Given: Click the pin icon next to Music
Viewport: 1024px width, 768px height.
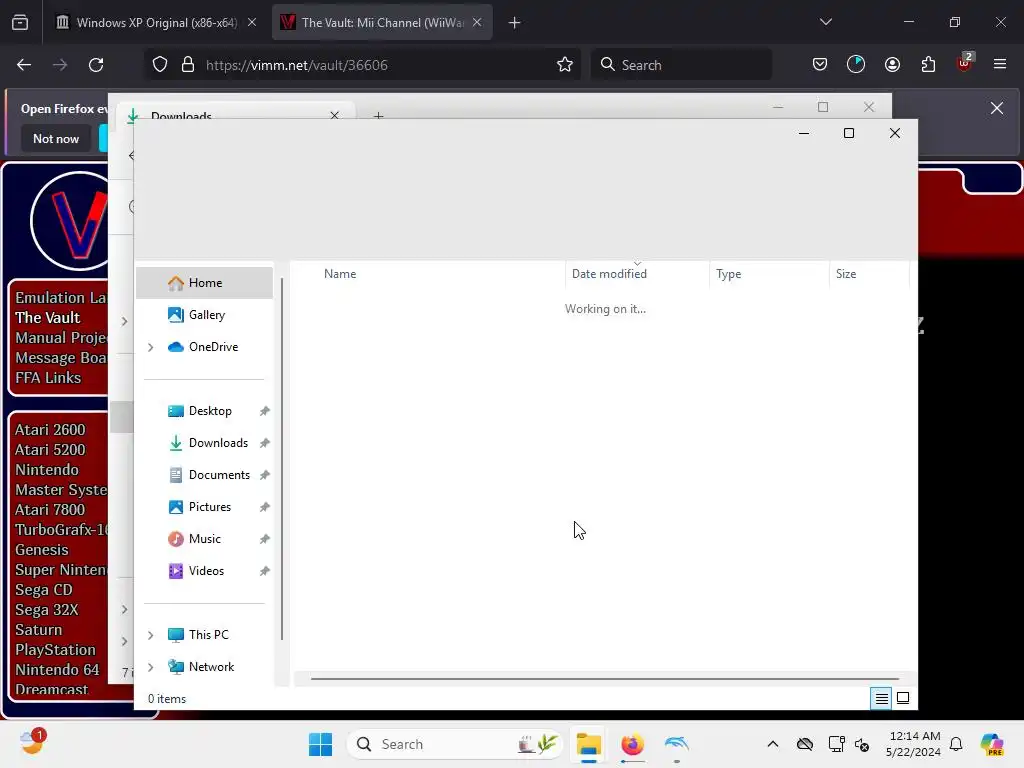Looking at the screenshot, I should click(x=264, y=539).
